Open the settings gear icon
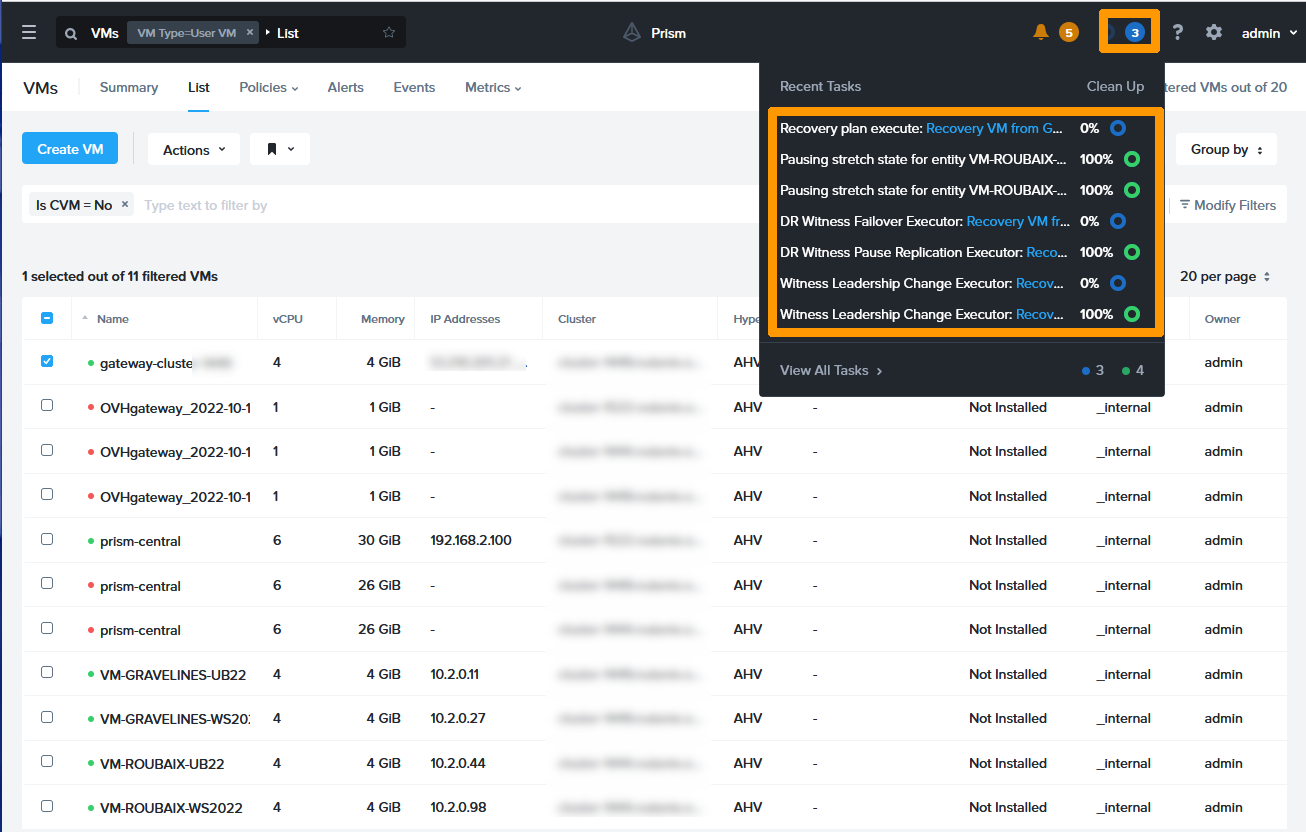Screen dimensions: 1306x832 [x=1214, y=33]
